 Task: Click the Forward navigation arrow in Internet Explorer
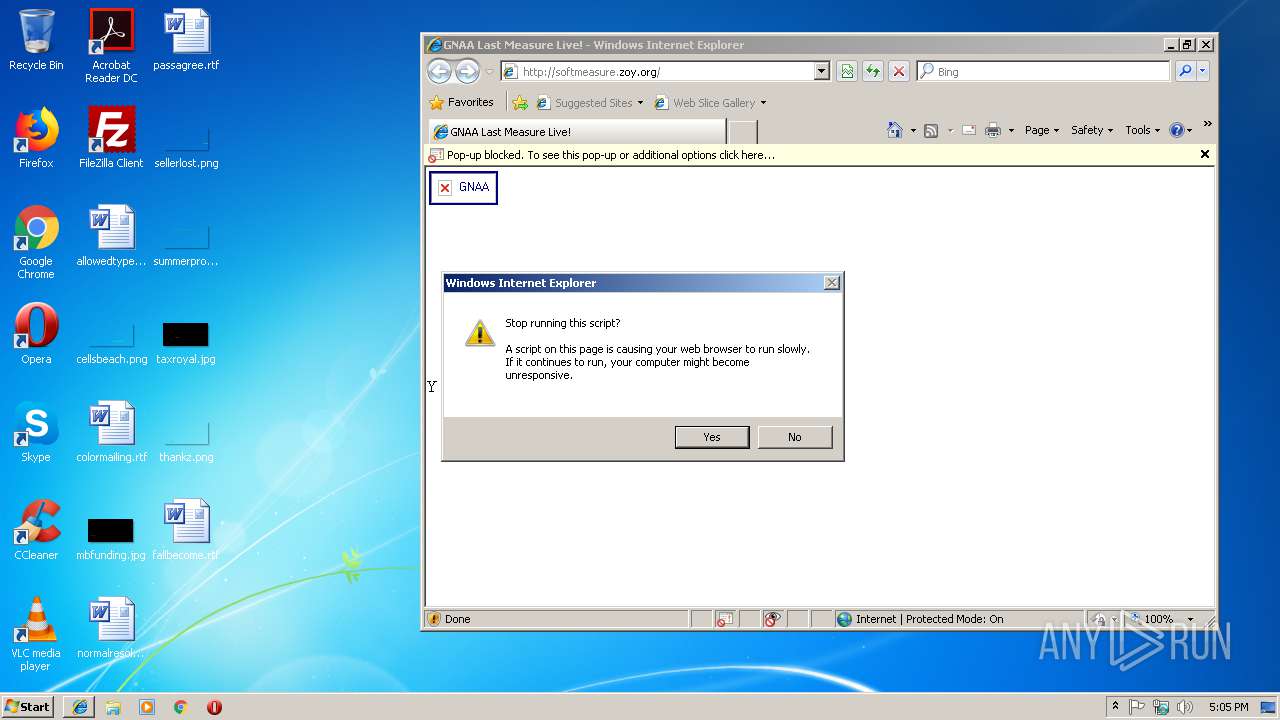pyautogui.click(x=467, y=71)
